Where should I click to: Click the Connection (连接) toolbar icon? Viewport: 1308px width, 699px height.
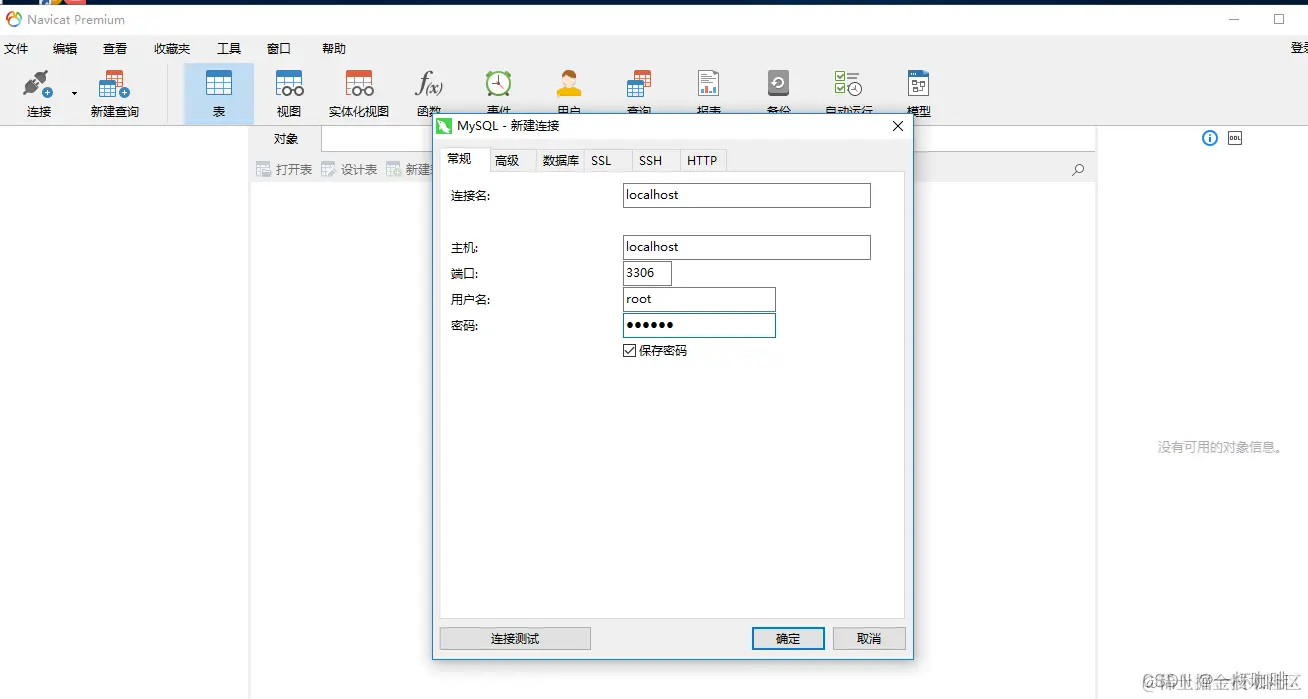point(38,94)
